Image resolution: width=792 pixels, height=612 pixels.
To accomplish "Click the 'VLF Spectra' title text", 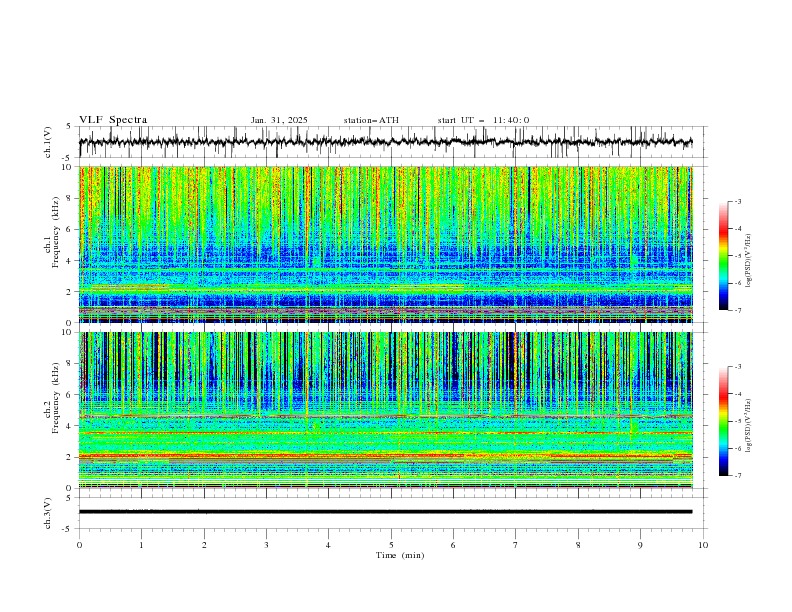I will [113, 120].
